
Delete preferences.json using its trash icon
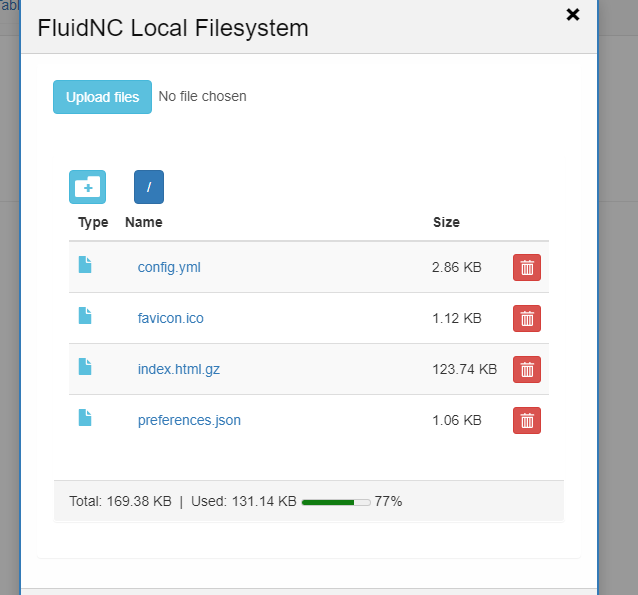coord(527,420)
